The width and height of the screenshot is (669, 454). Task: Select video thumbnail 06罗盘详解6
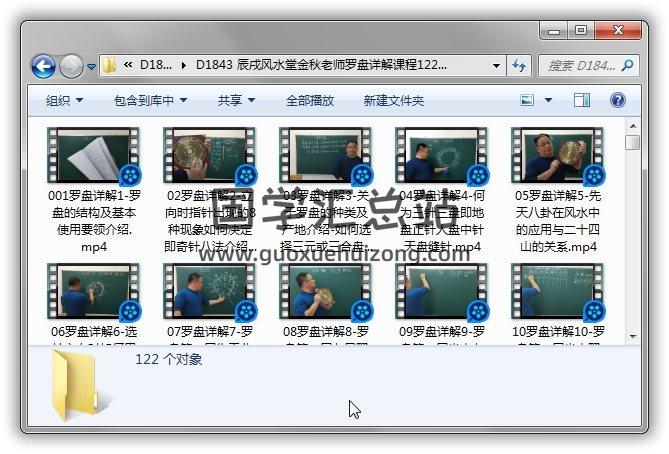point(94,292)
